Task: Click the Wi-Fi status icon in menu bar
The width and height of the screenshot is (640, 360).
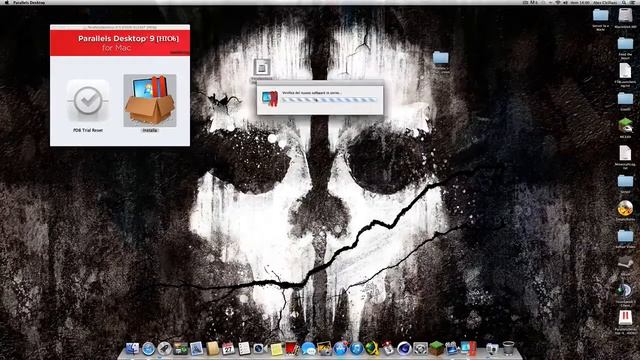Action: pos(558,2)
